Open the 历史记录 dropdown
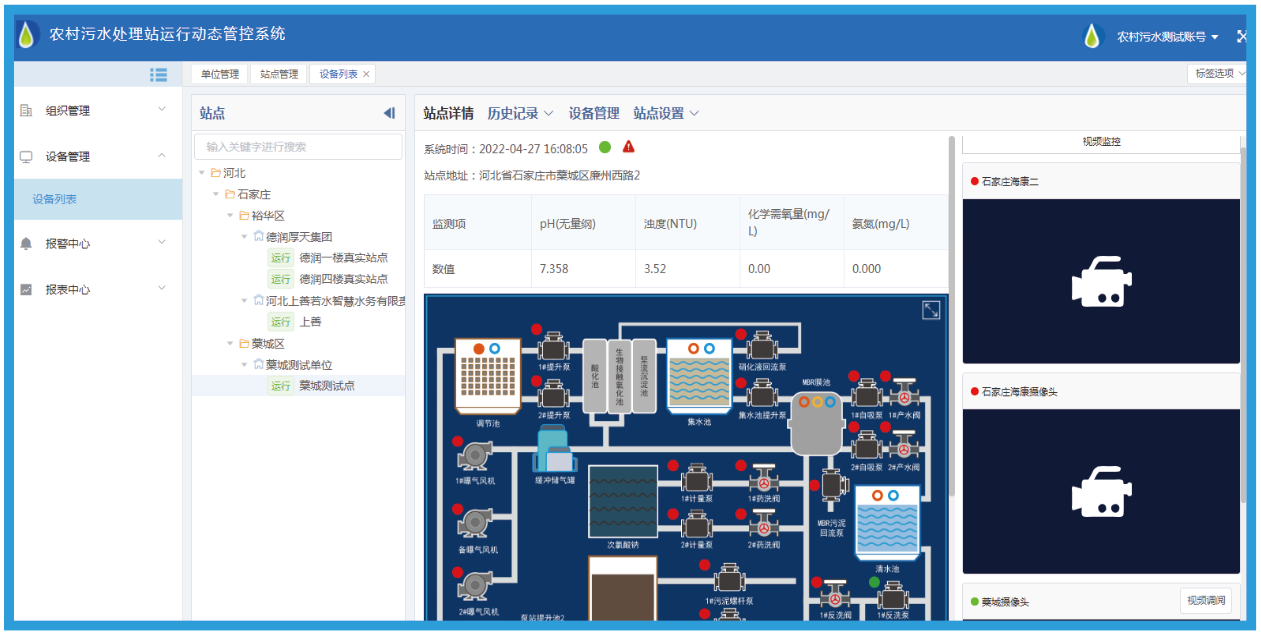Image resolution: width=1261 pixels, height=636 pixels. [x=520, y=113]
